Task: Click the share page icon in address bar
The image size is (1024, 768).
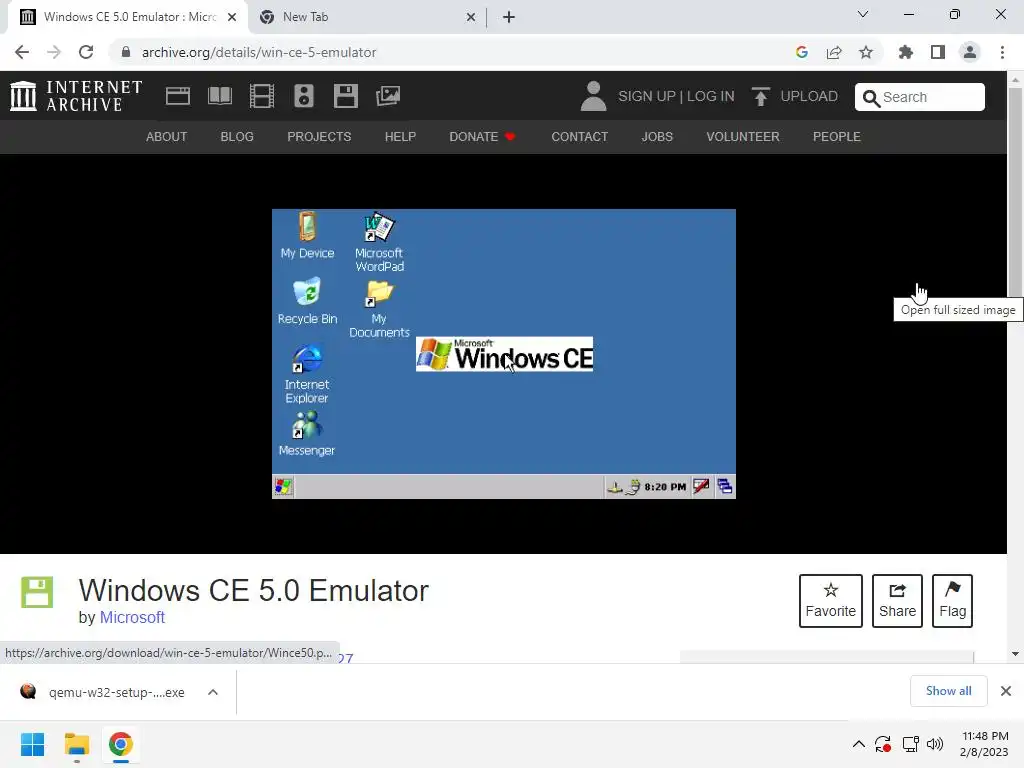Action: pos(834,52)
